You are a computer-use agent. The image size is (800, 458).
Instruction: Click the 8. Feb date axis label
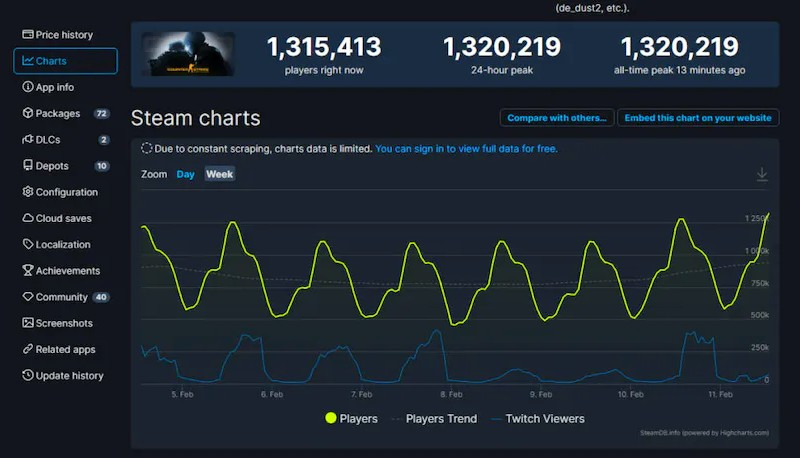[451, 394]
